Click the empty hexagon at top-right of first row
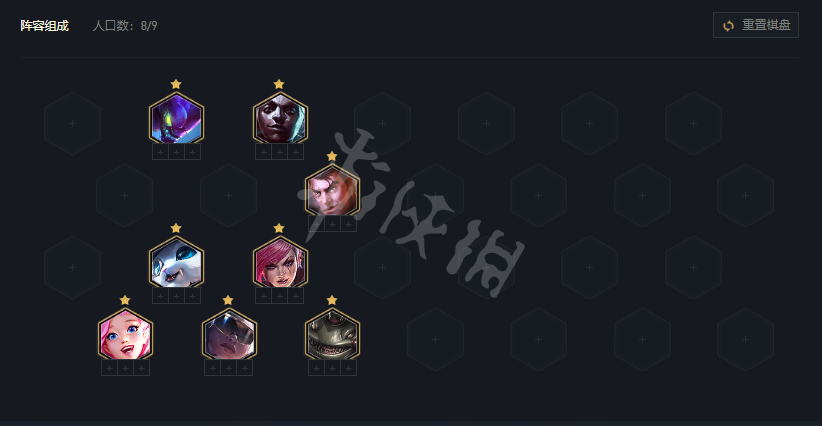 pyautogui.click(x=693, y=124)
